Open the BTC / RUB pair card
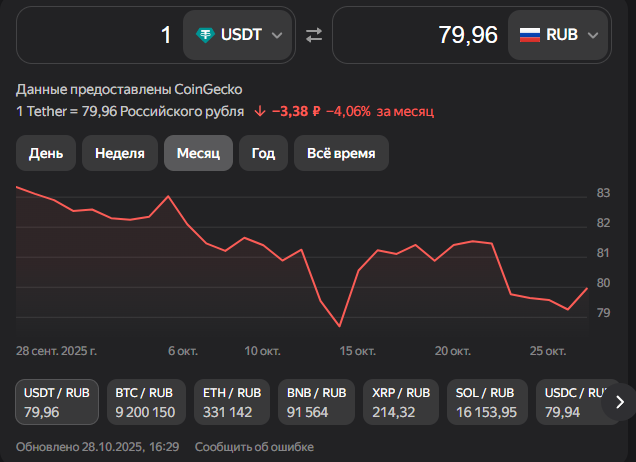Viewport: 636px width, 462px height. pos(144,401)
